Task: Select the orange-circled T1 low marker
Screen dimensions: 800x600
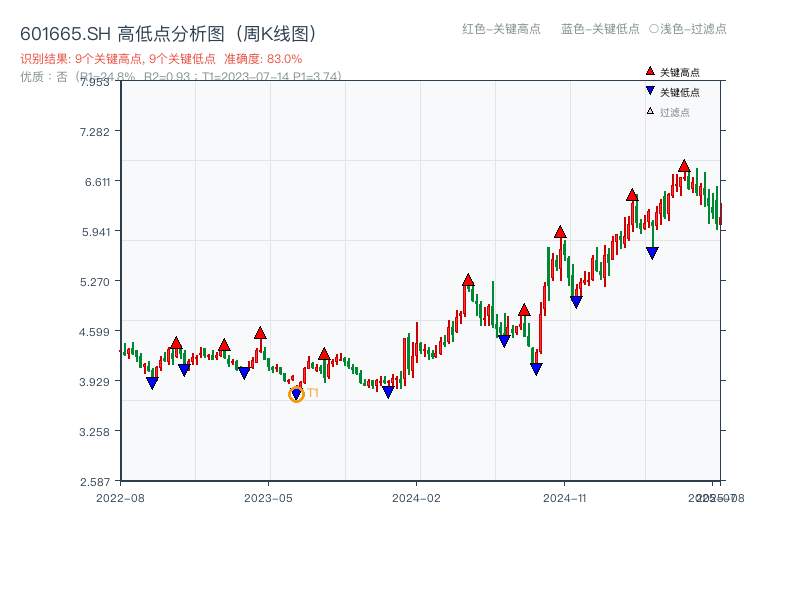Action: click(296, 394)
